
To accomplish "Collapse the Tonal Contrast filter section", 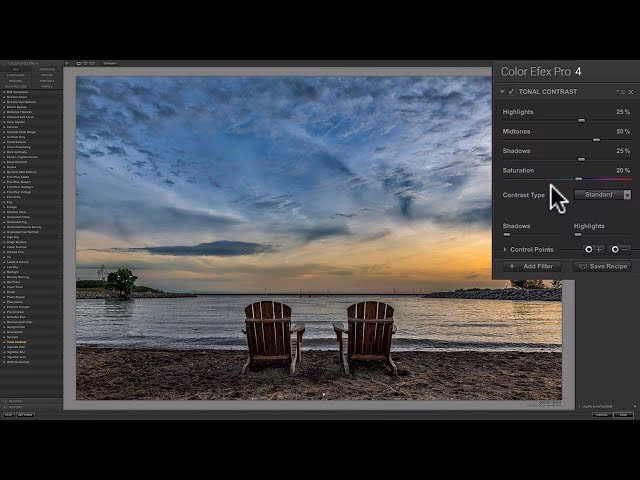I will (x=502, y=92).
